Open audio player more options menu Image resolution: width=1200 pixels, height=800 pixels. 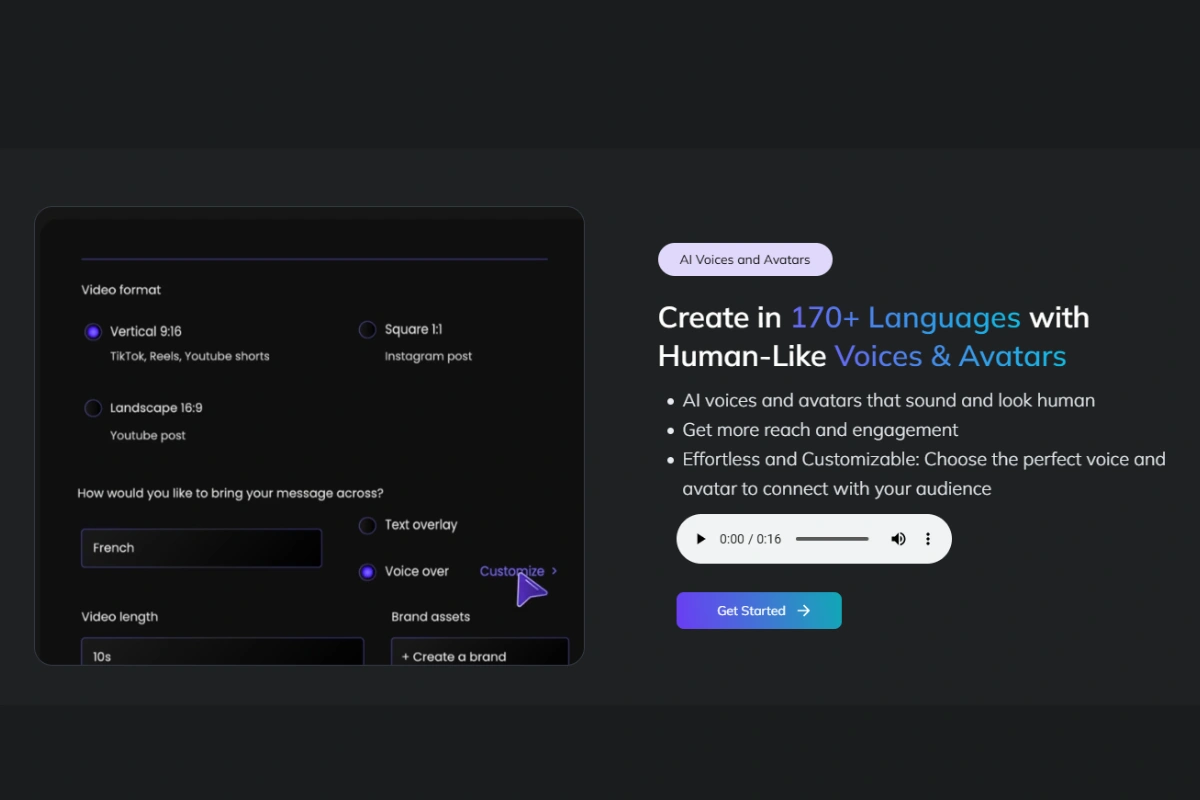pos(928,539)
